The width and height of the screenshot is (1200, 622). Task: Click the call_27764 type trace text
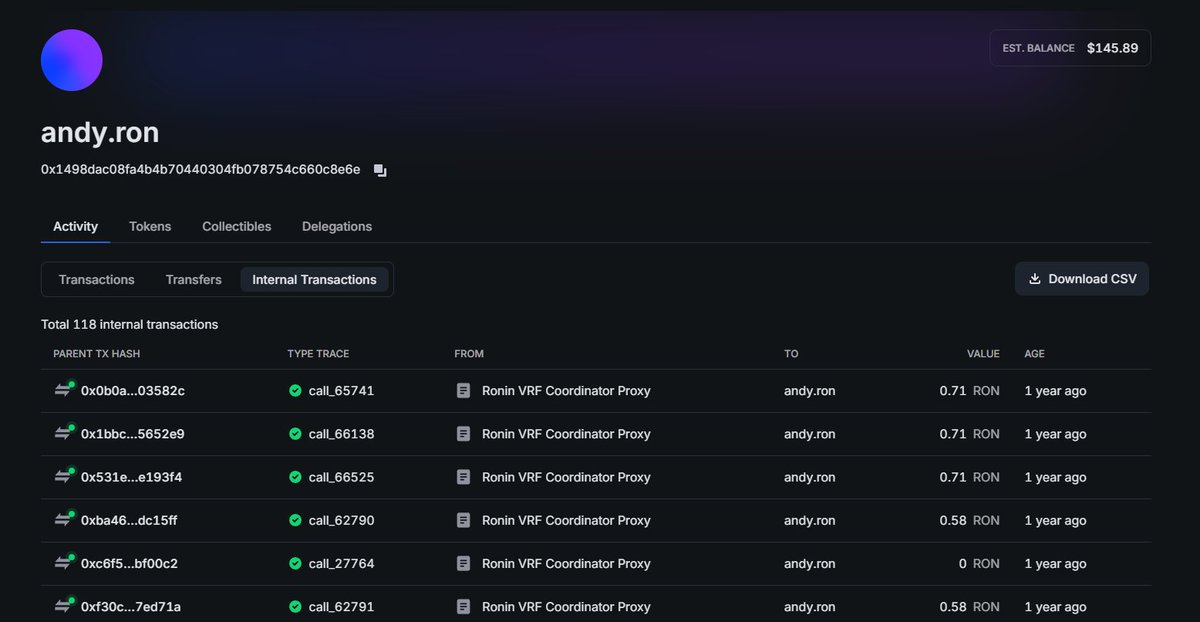(x=341, y=563)
